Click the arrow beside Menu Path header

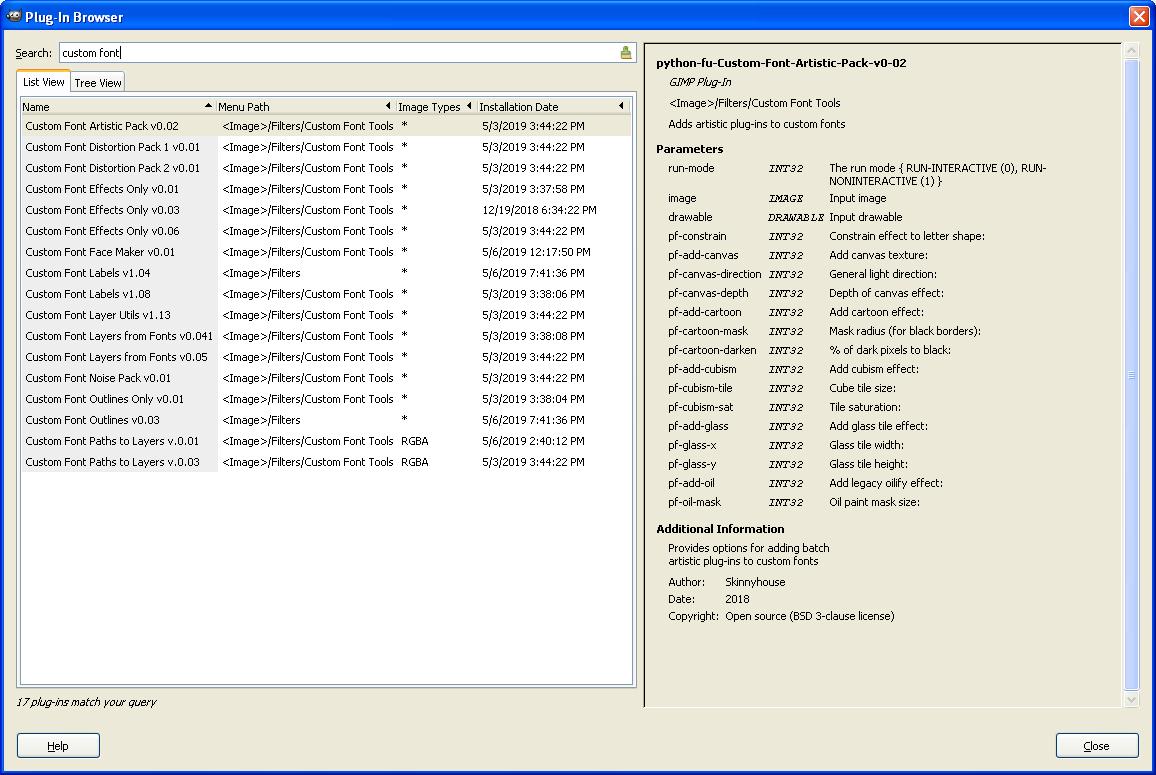click(389, 106)
